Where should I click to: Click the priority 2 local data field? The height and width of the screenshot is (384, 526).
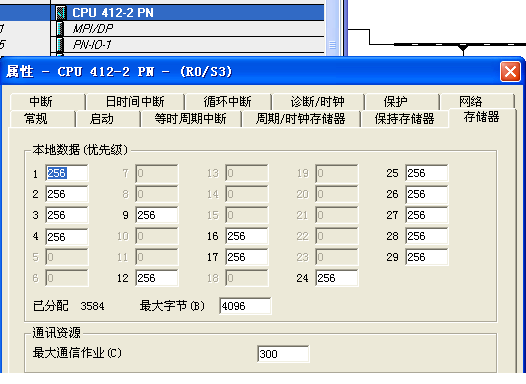[66, 194]
